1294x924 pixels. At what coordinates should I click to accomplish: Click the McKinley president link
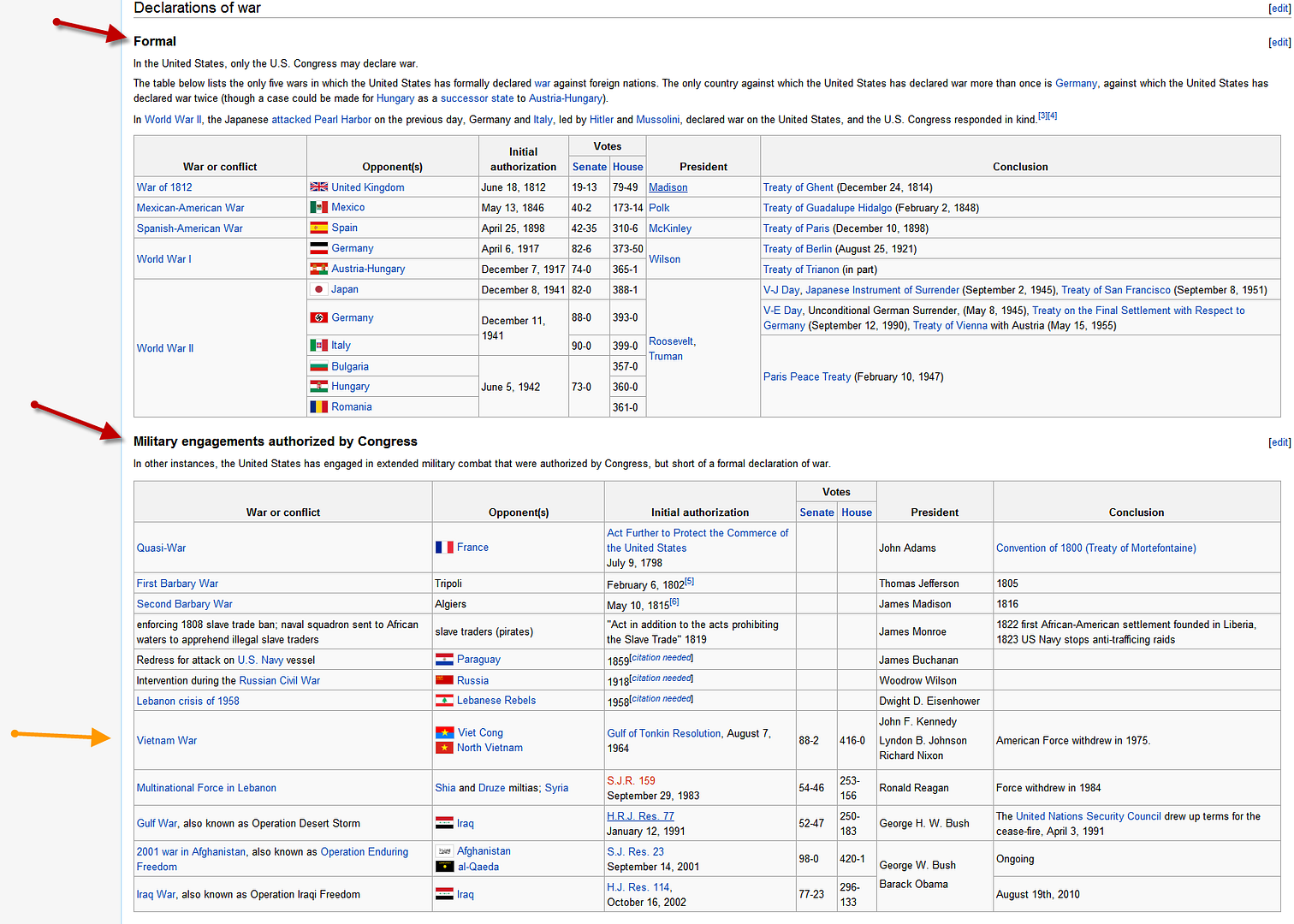(669, 228)
